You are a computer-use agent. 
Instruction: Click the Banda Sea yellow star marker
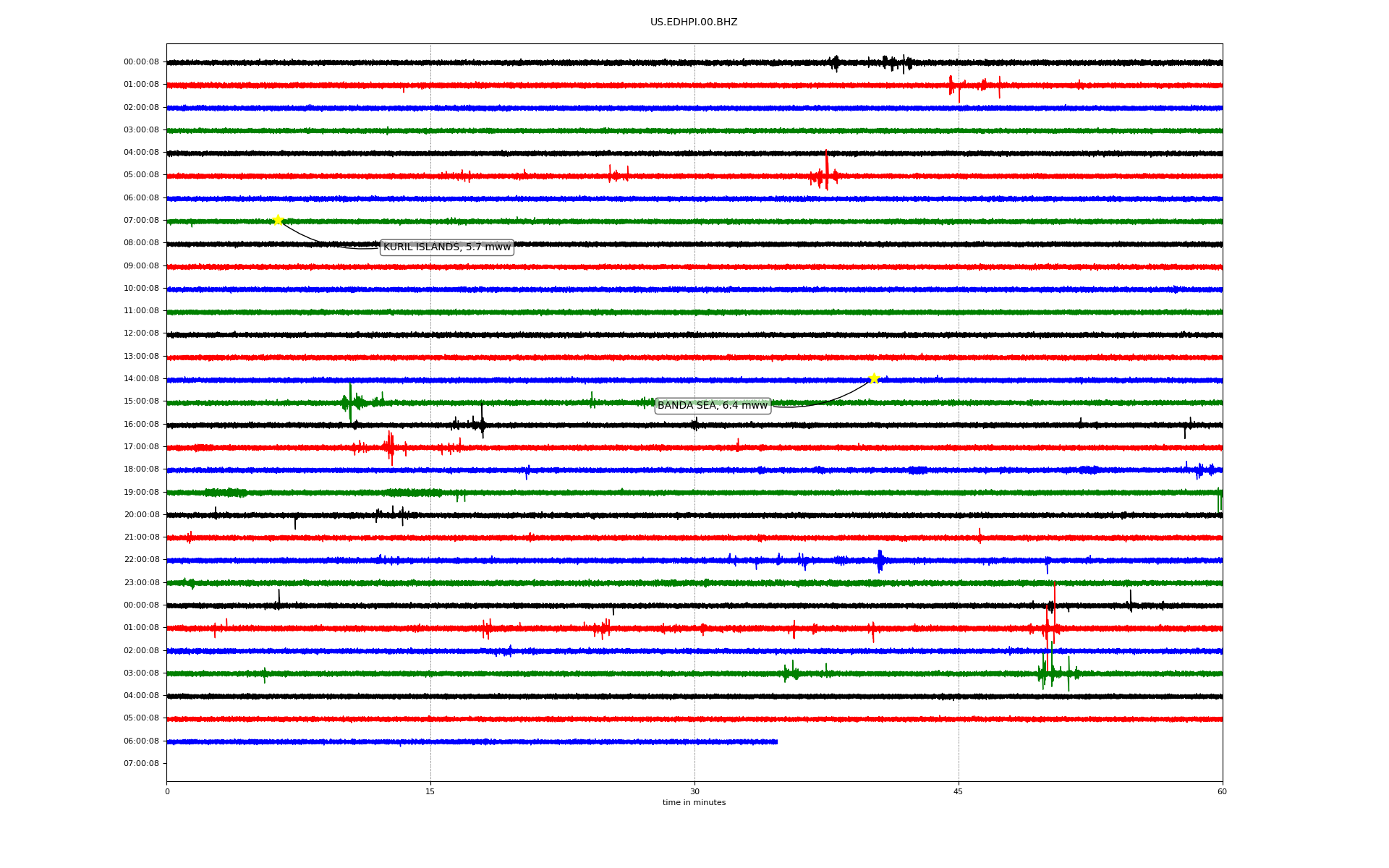[x=874, y=378]
